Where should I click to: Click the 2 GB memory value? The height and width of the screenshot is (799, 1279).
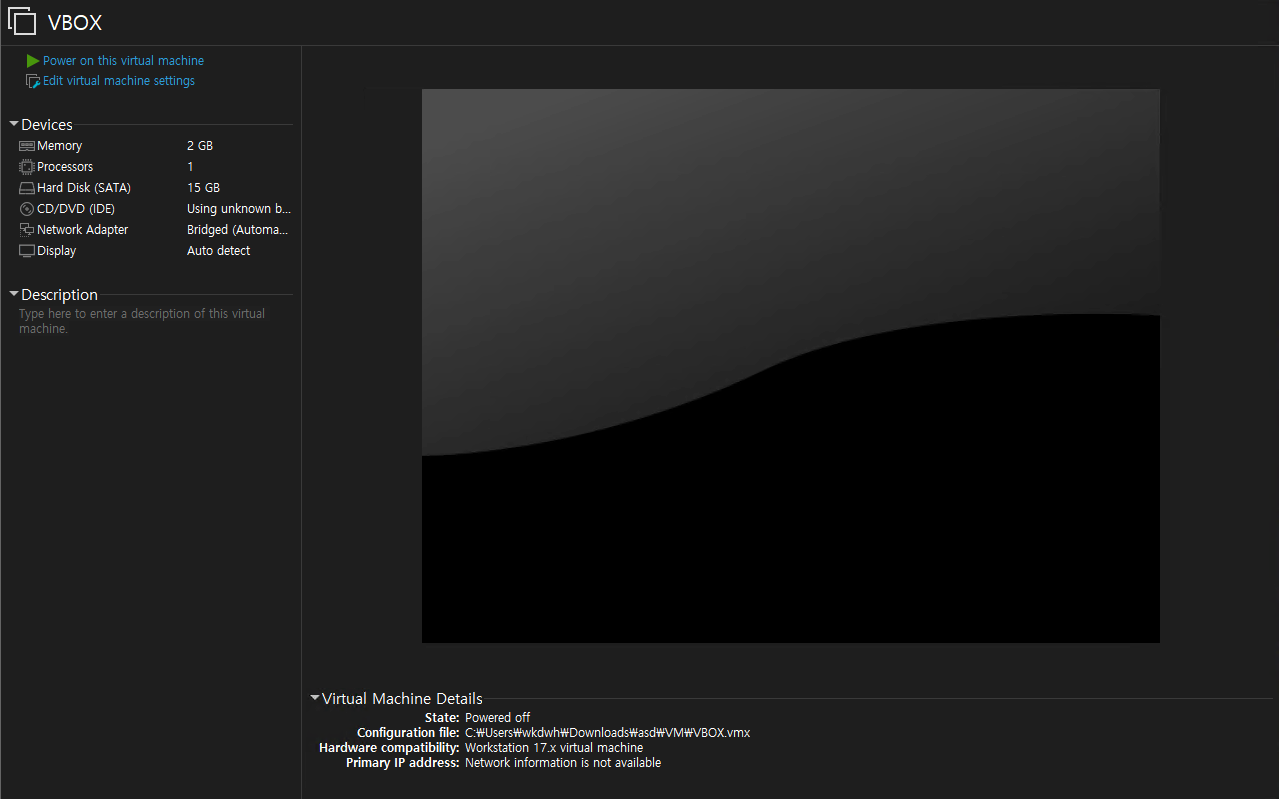[200, 146]
